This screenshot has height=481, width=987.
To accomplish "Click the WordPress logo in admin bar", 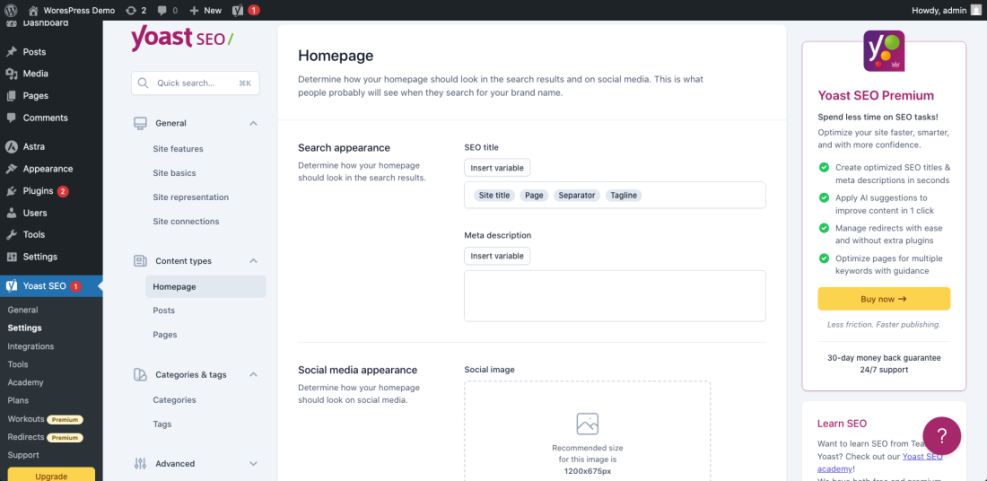I will tap(11, 10).
